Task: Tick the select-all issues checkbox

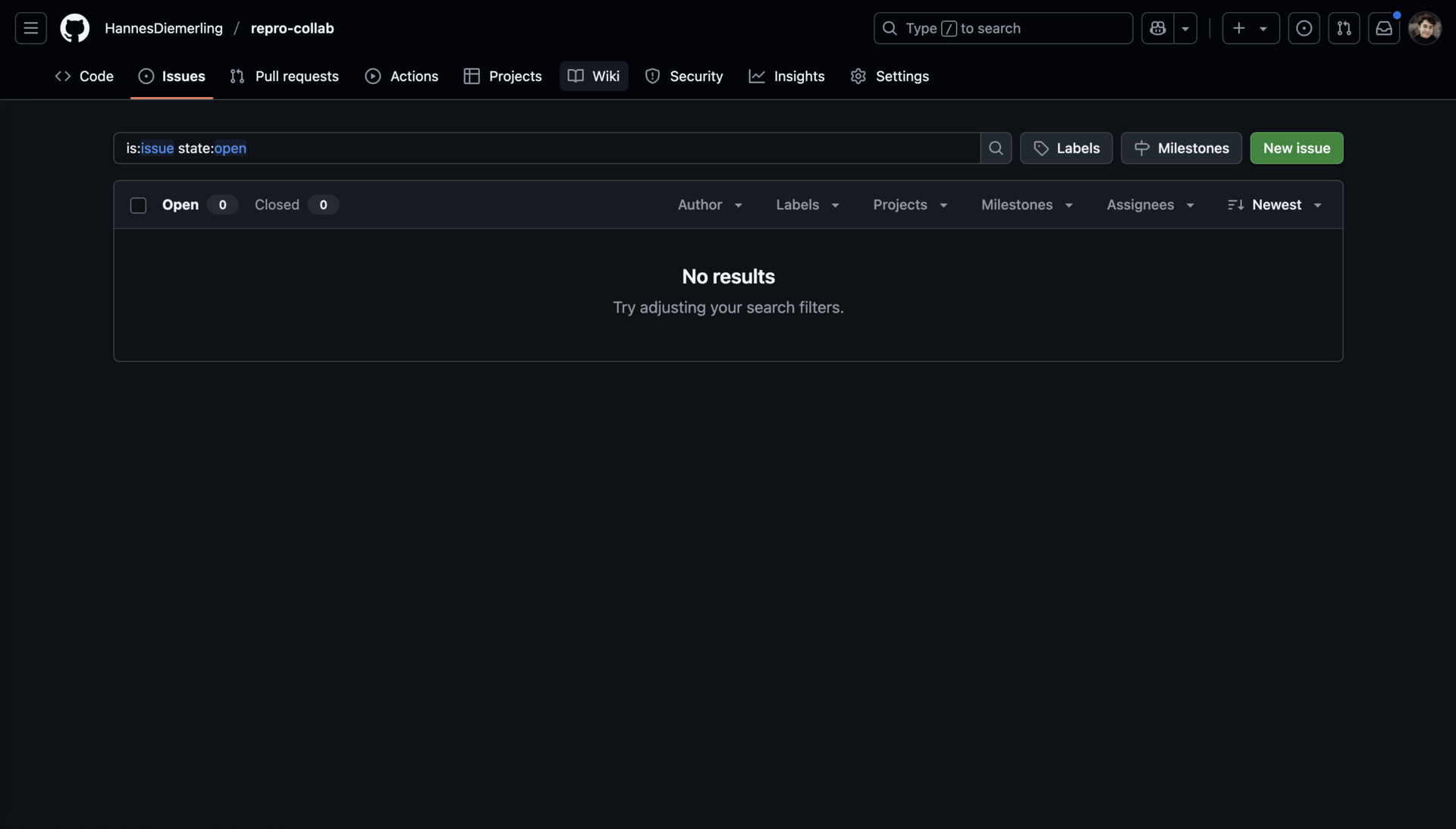Action: coord(138,206)
